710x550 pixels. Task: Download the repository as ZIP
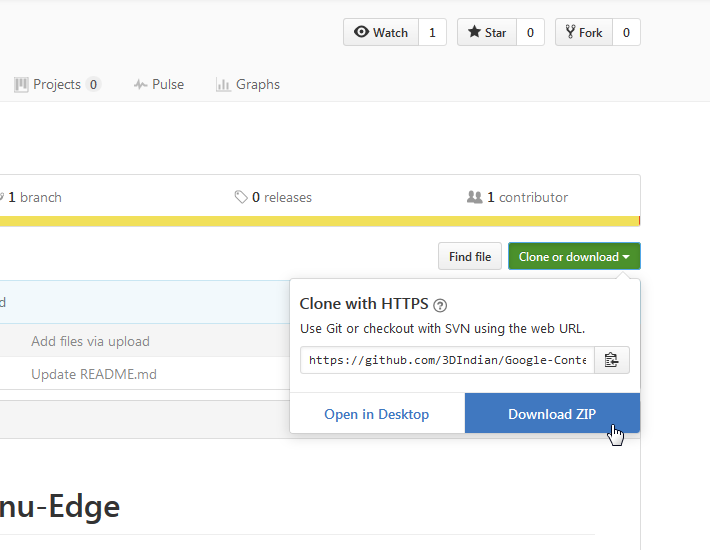coord(552,414)
